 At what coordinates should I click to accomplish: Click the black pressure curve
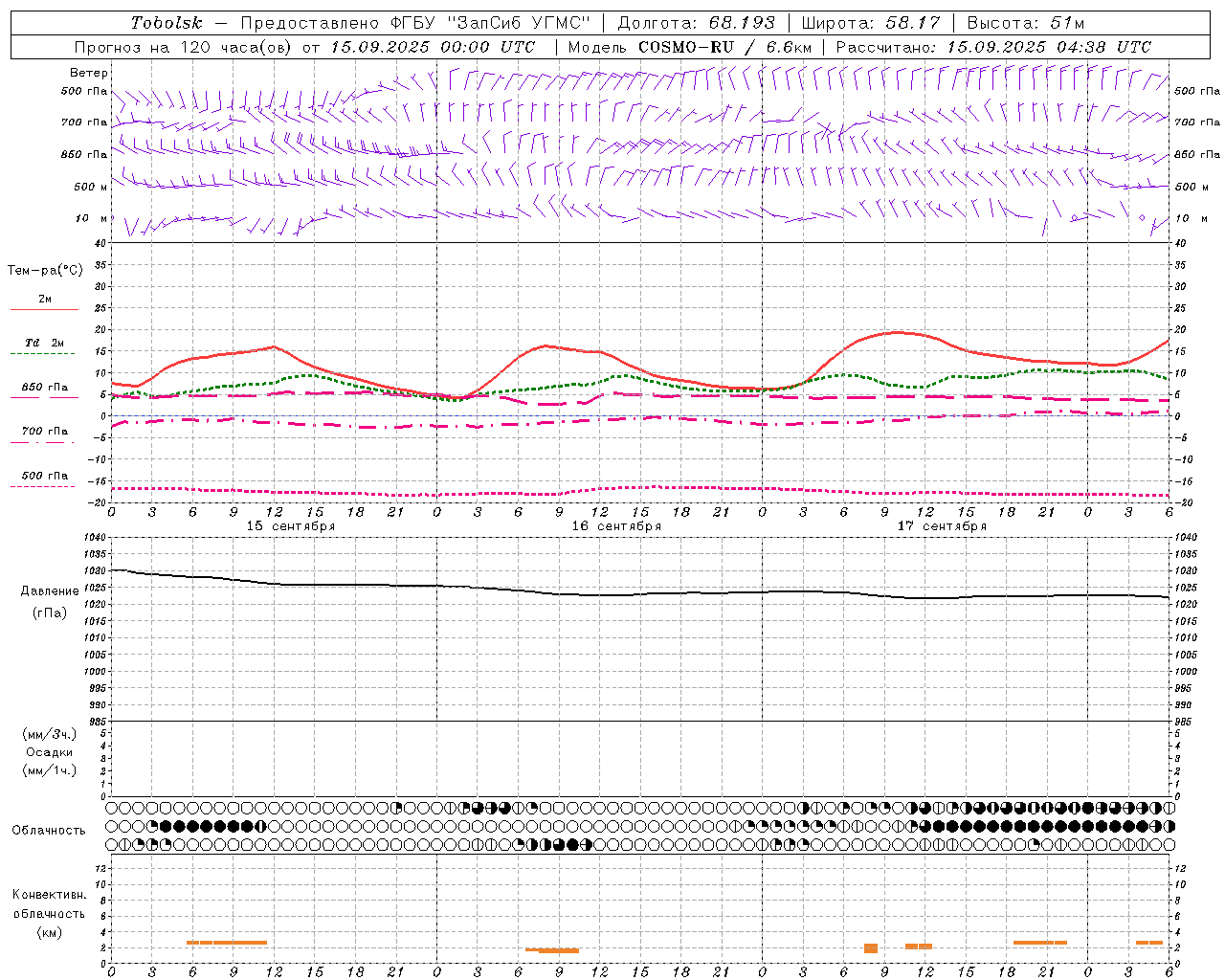pyautogui.click(x=640, y=593)
